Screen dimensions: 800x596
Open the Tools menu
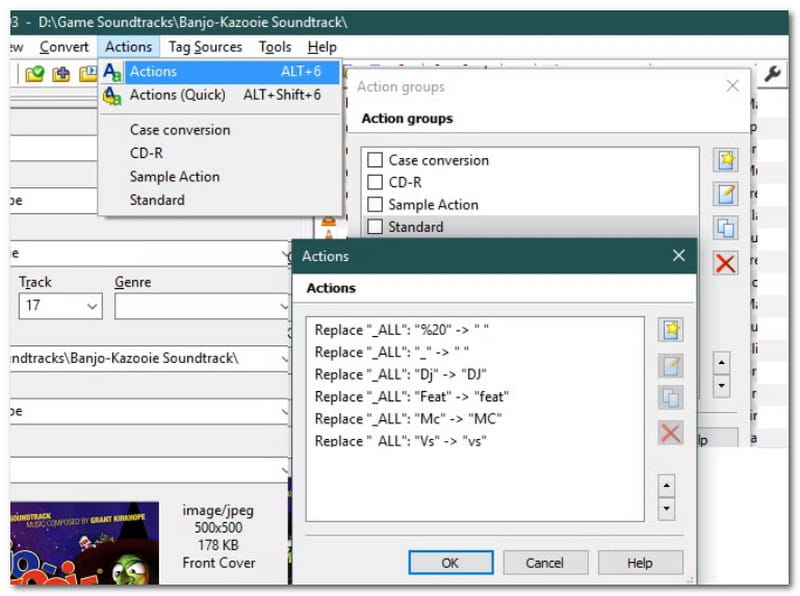274,47
